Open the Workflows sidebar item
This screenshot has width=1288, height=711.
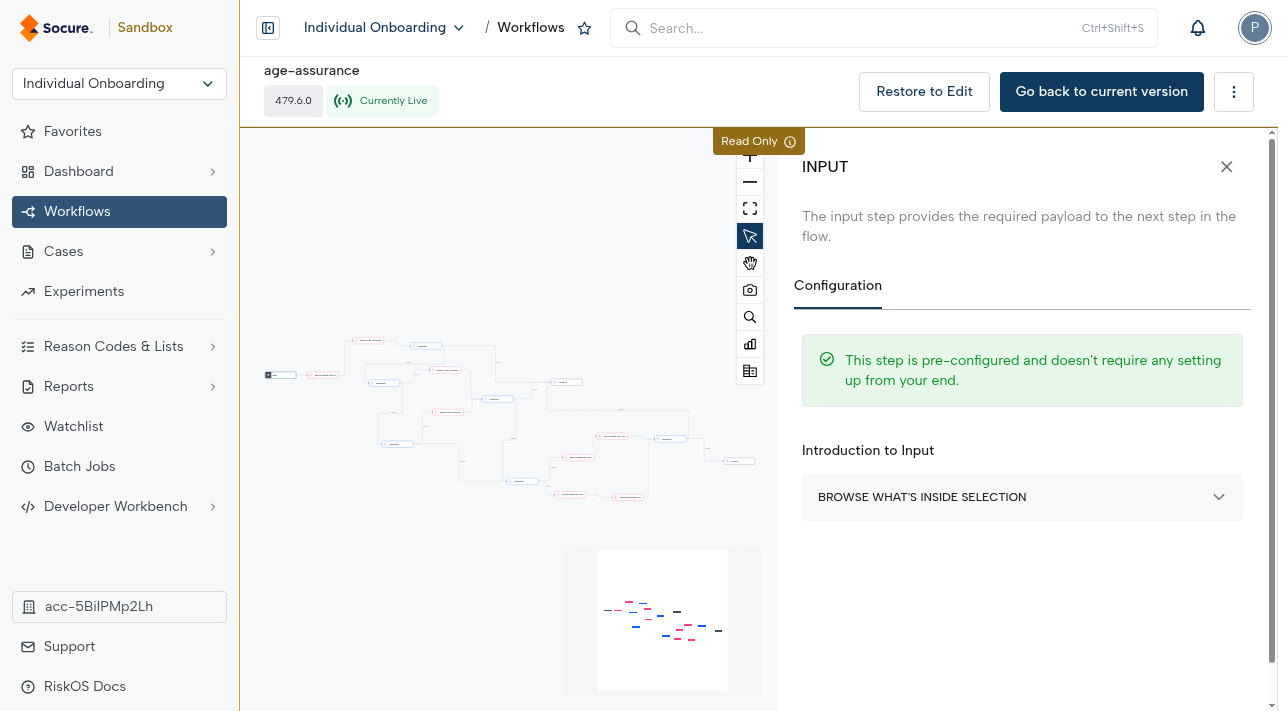(x=119, y=211)
